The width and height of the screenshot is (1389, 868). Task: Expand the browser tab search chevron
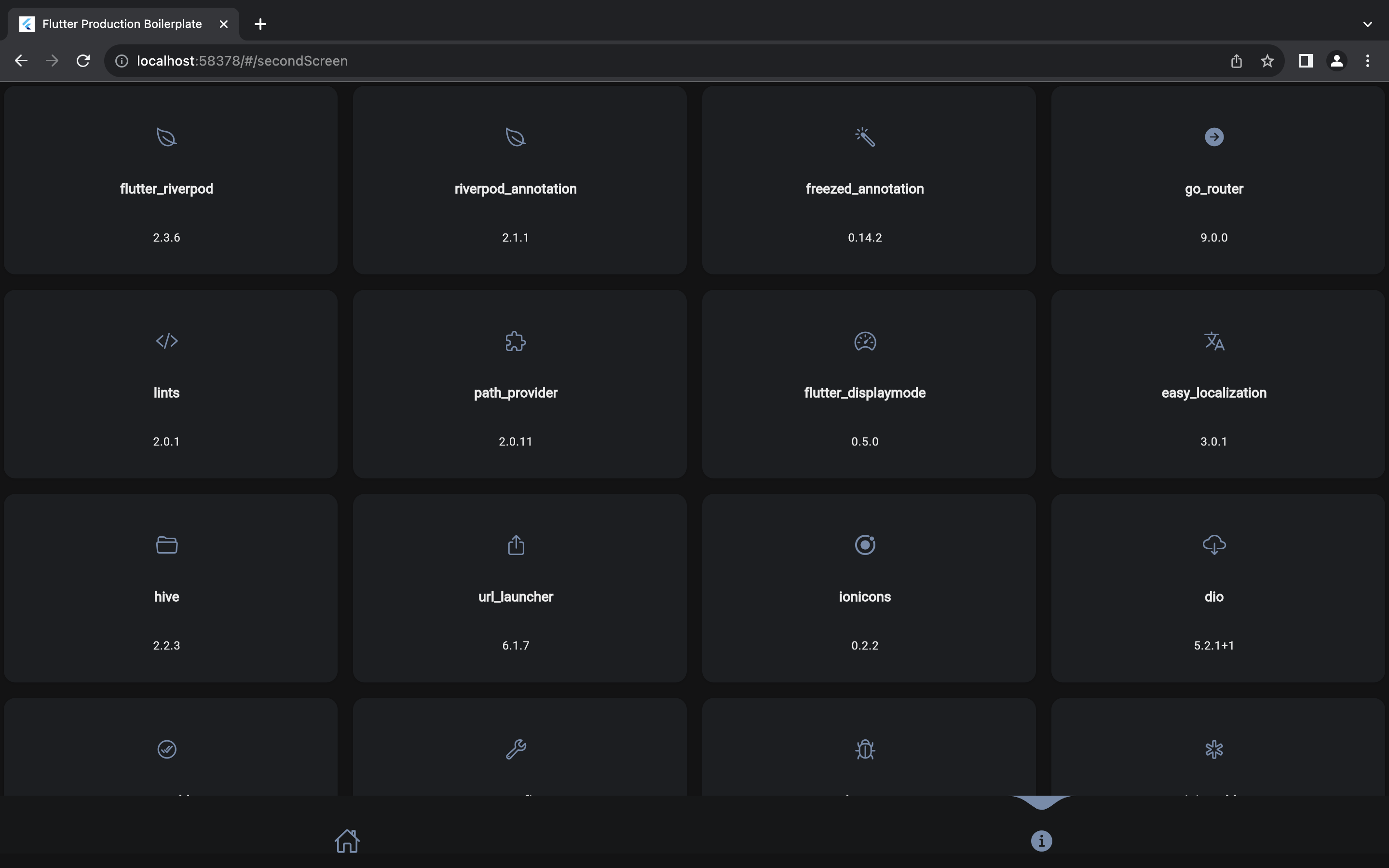pyautogui.click(x=1367, y=24)
